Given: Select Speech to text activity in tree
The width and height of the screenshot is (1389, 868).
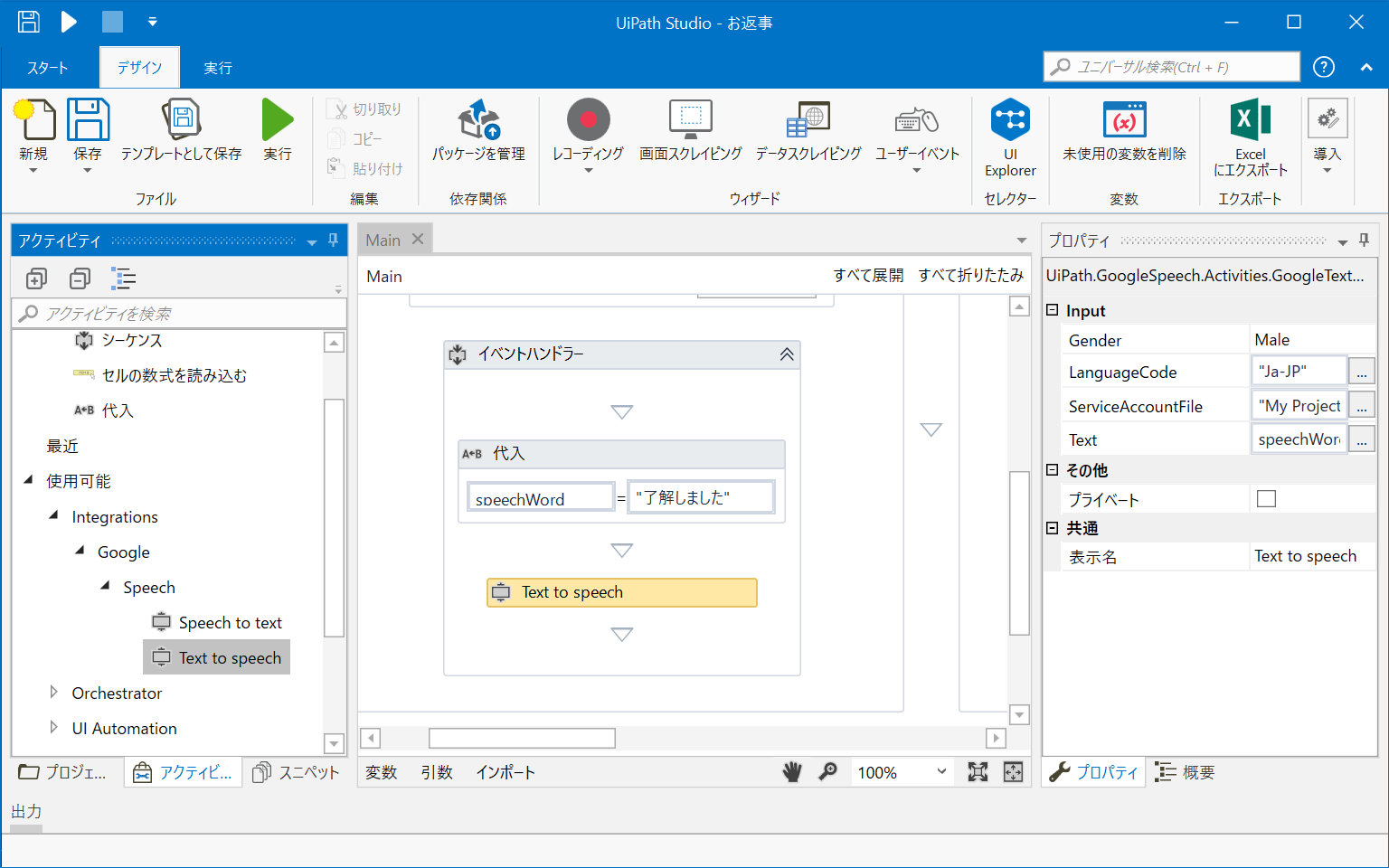Looking at the screenshot, I should [217, 622].
